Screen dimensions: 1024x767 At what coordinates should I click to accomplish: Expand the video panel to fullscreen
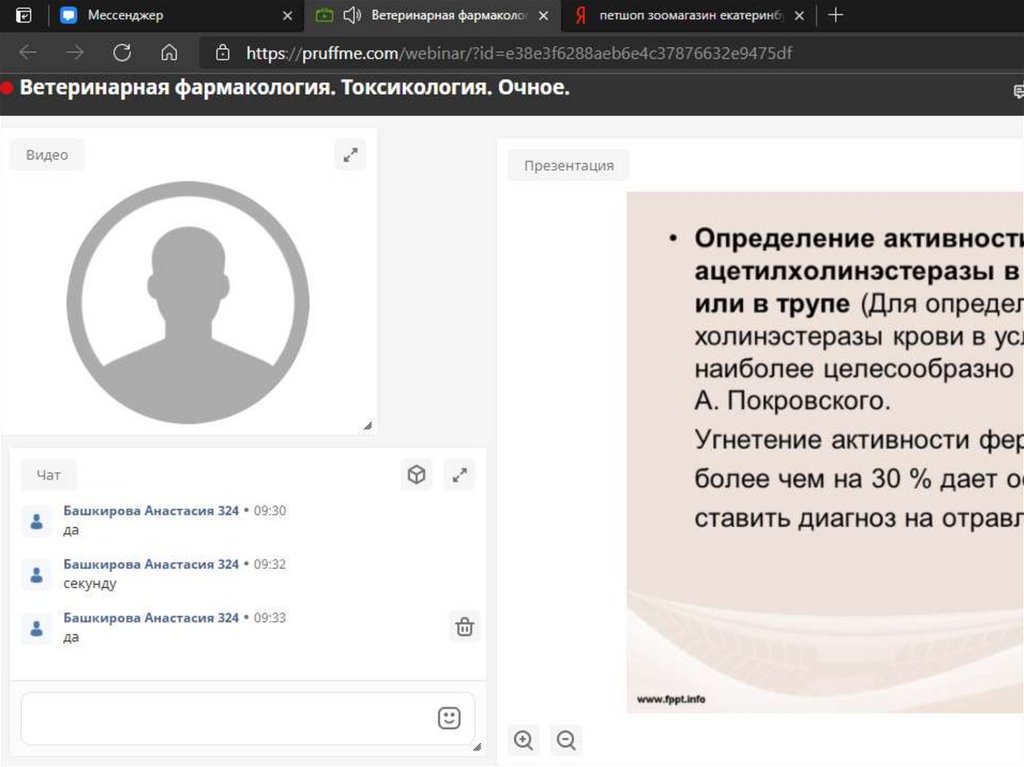[x=350, y=155]
